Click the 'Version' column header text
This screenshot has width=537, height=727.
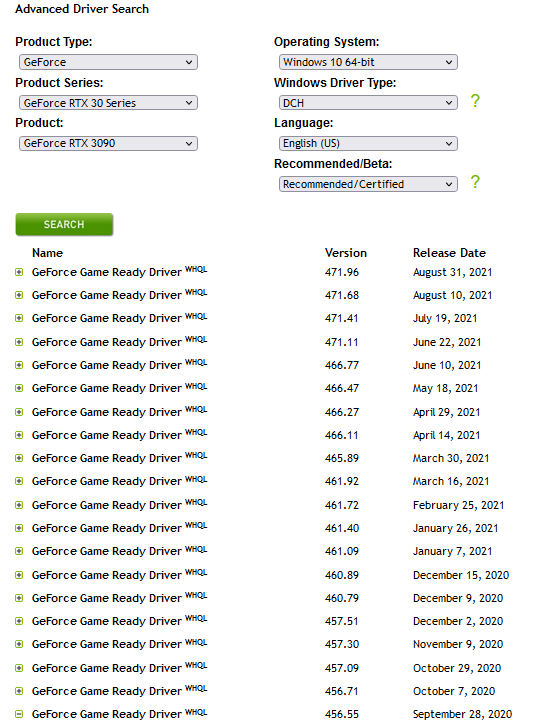pyautogui.click(x=346, y=253)
